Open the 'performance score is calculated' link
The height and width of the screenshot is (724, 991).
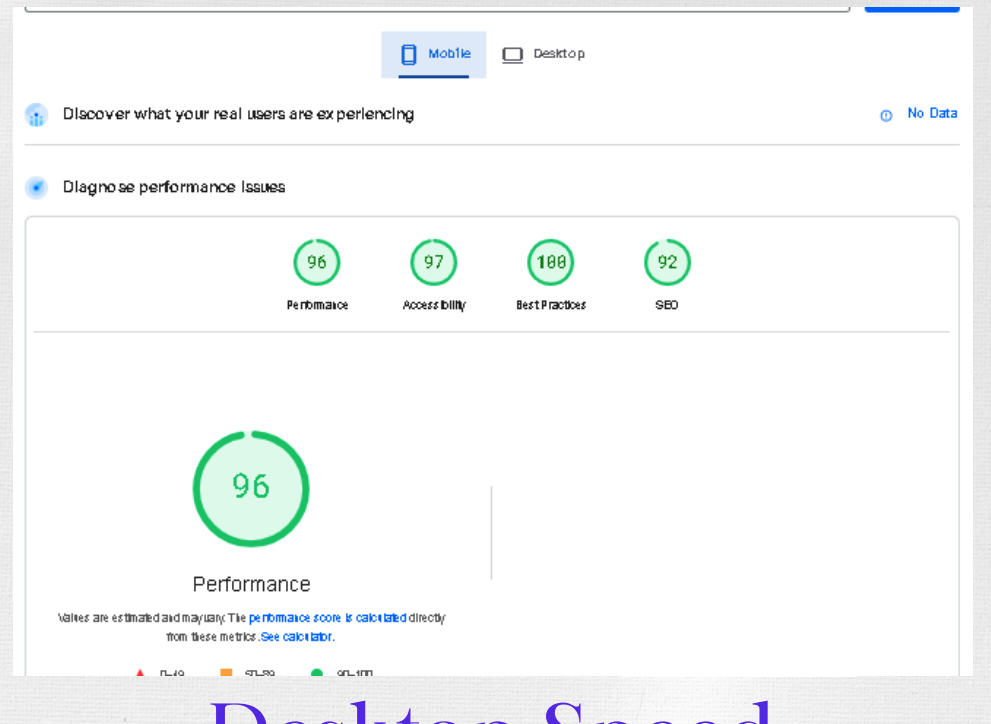tap(327, 618)
